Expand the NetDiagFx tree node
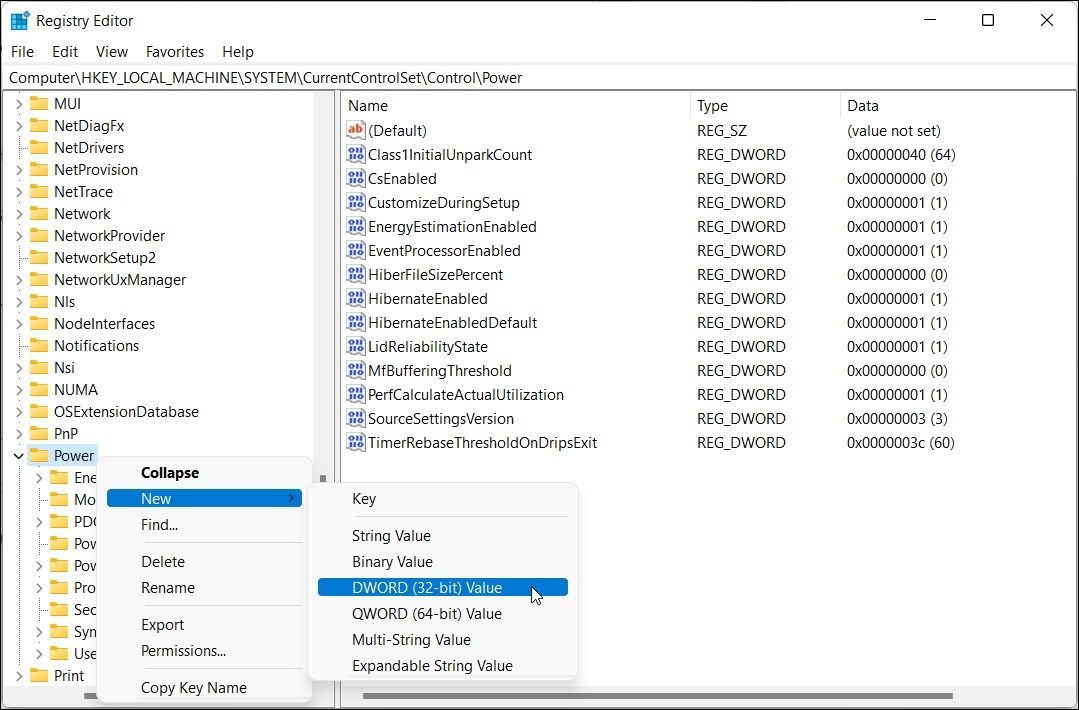 pos(19,126)
